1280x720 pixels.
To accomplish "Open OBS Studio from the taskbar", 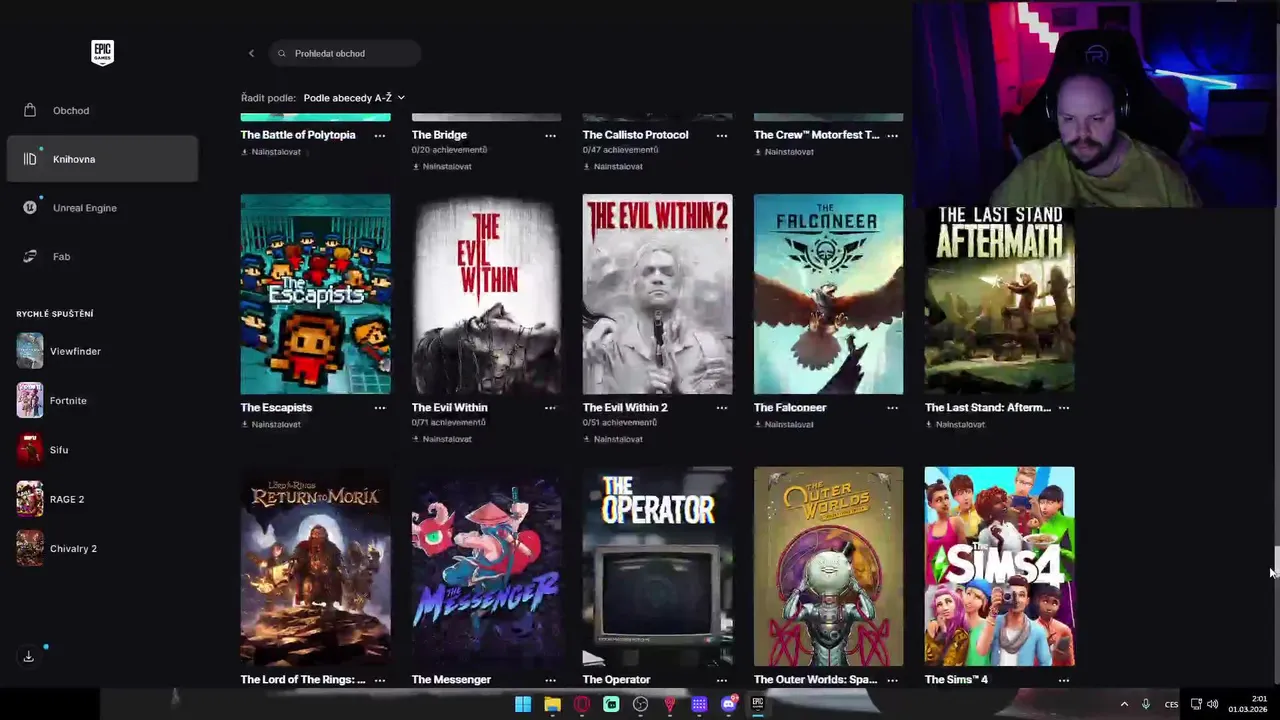I will tap(641, 704).
